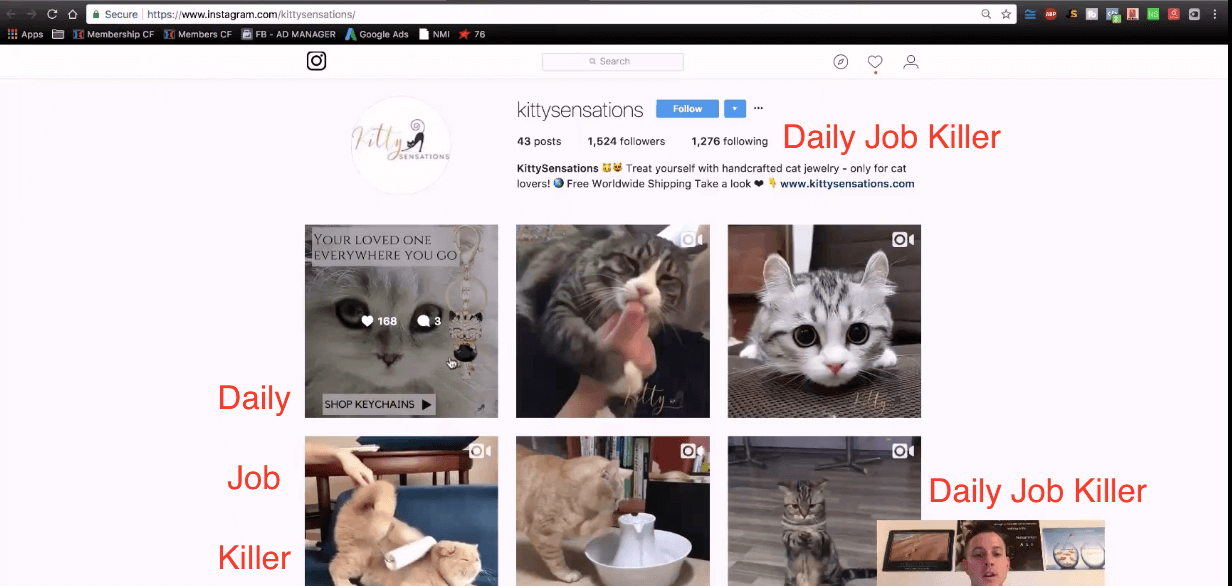The height and width of the screenshot is (586, 1232).
Task: Click the browser home icon
Action: (x=72, y=14)
